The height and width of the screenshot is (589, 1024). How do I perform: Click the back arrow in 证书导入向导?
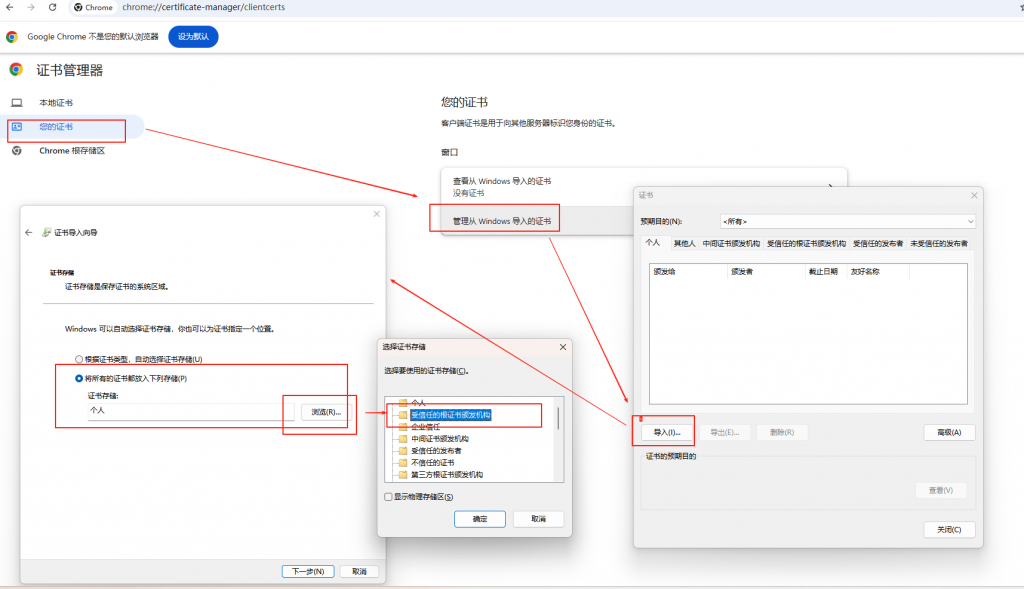point(29,232)
